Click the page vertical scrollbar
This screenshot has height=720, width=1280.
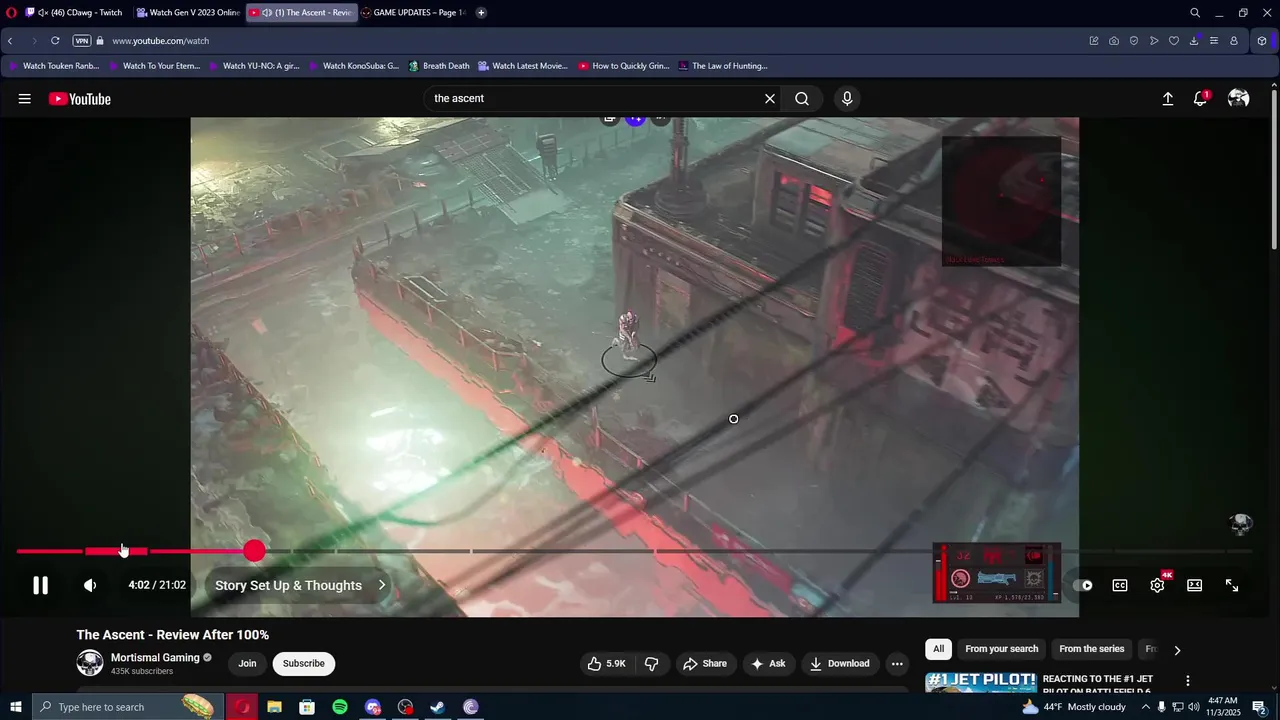point(1274,170)
